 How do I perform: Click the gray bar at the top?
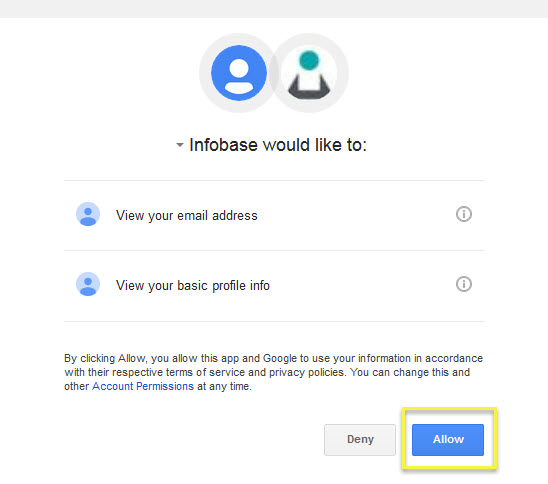click(274, 9)
